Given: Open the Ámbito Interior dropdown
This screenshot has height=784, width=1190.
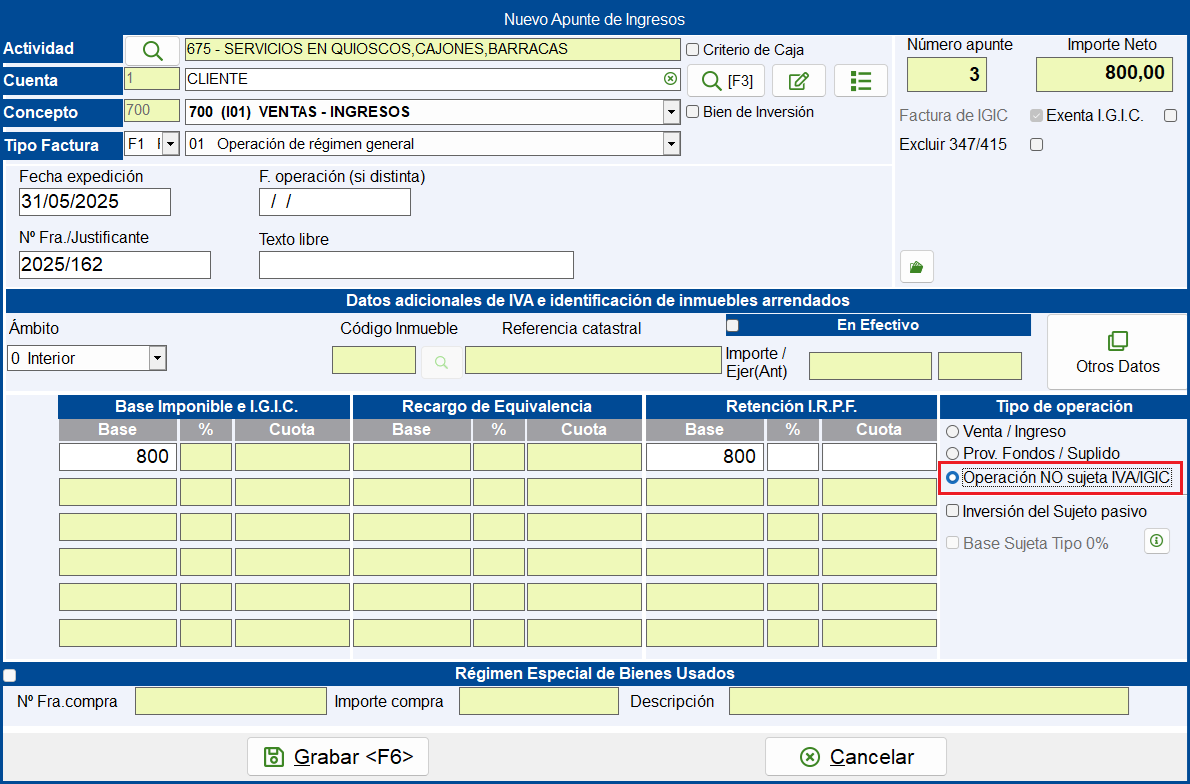Looking at the screenshot, I should click(157, 357).
